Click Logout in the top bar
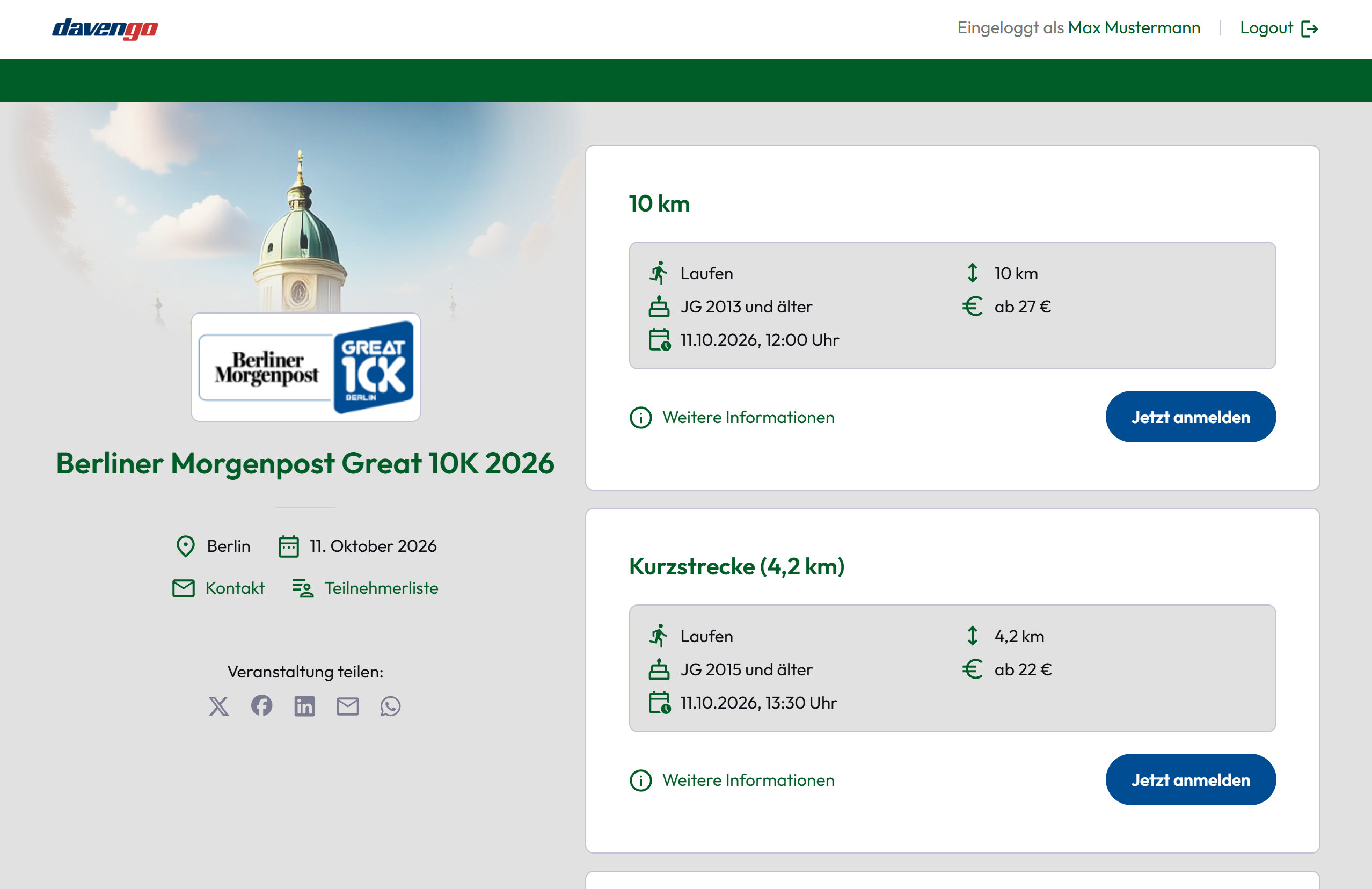The image size is (1372, 889). coord(1266,27)
